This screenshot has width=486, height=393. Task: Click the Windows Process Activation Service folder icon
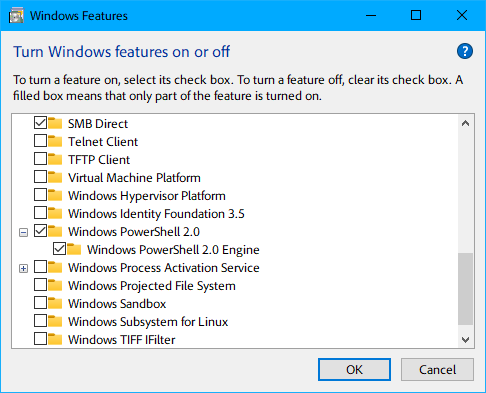tap(55, 267)
